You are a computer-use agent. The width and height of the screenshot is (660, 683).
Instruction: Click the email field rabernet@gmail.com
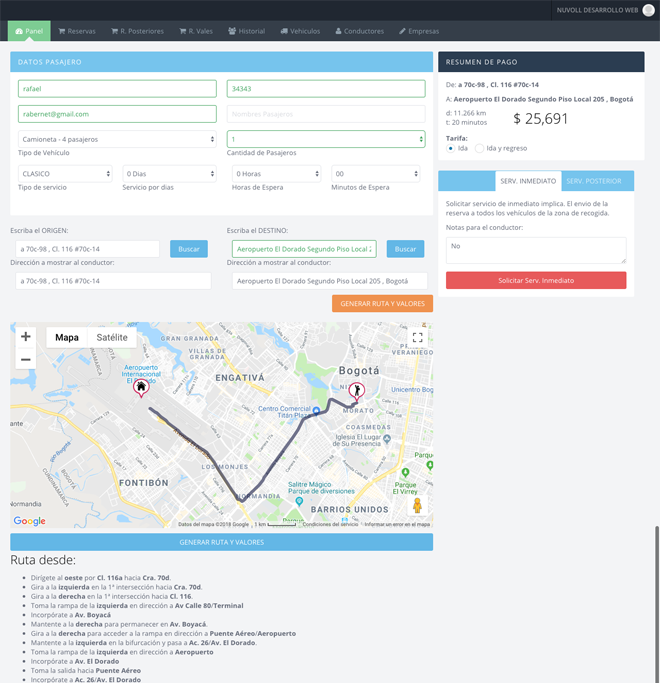coord(117,114)
